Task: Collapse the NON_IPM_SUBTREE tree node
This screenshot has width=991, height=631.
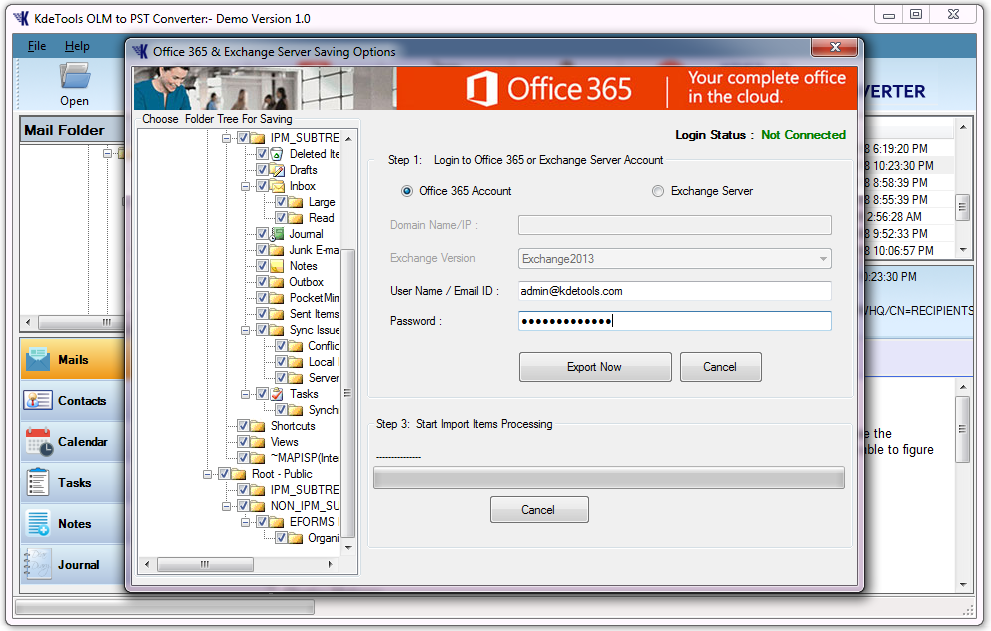Action: 226,506
